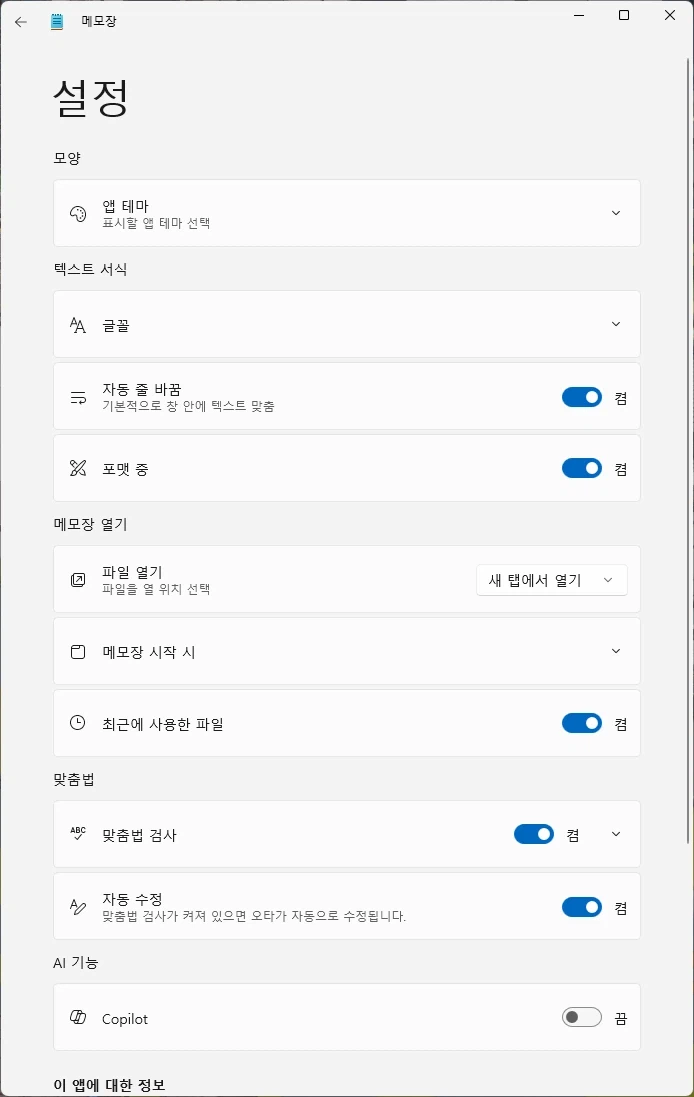
Task: Select the app theme paint icon
Action: 77,212
